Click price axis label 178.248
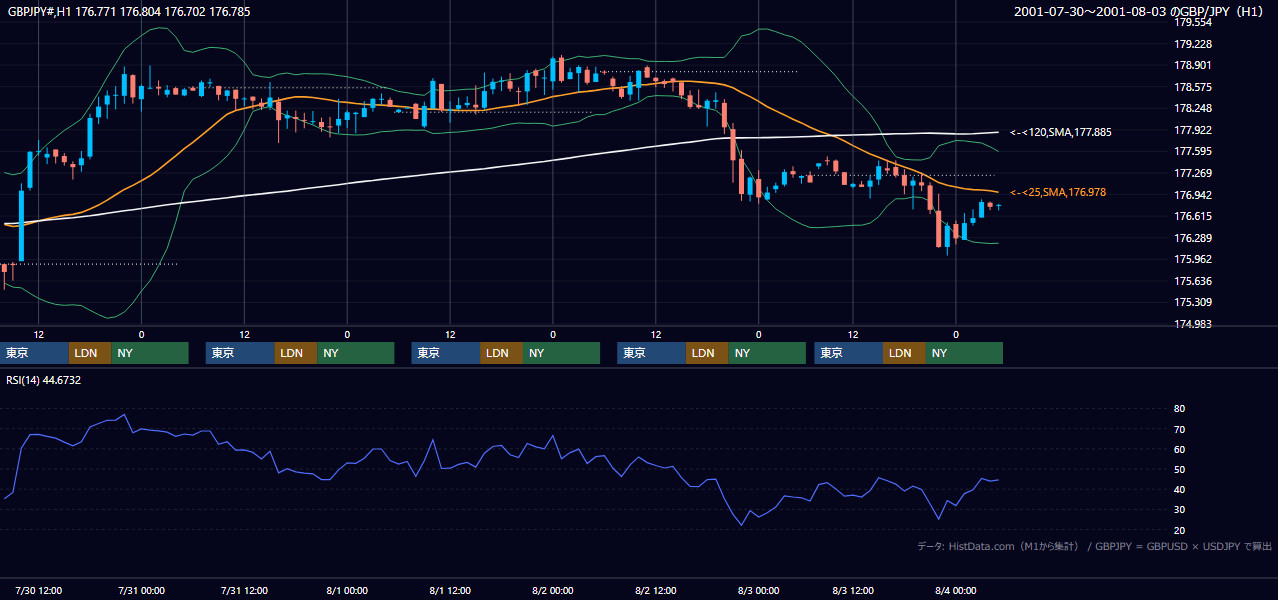This screenshot has width=1278, height=600. click(x=1192, y=108)
